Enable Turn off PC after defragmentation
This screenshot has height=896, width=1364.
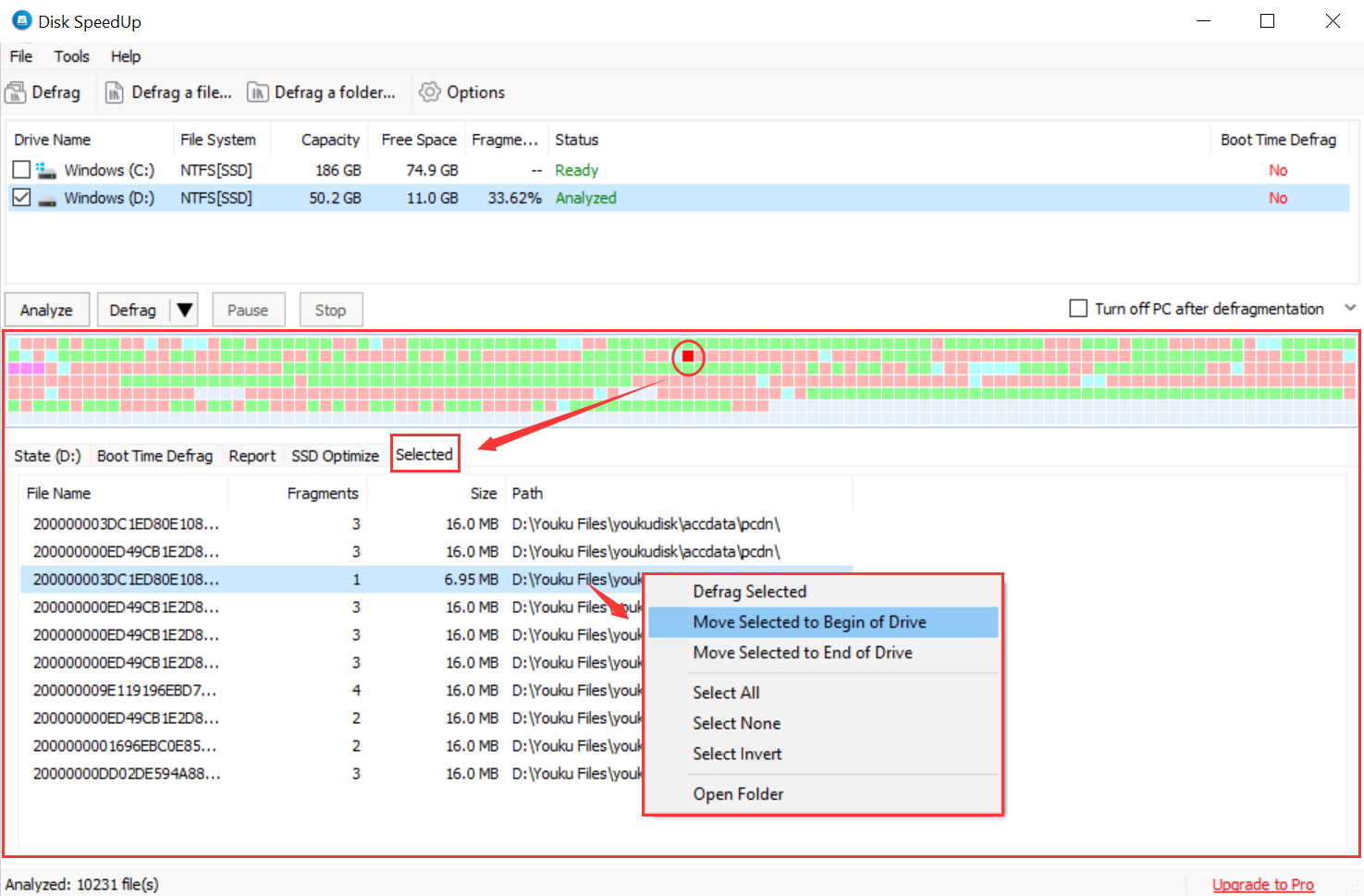click(1077, 308)
